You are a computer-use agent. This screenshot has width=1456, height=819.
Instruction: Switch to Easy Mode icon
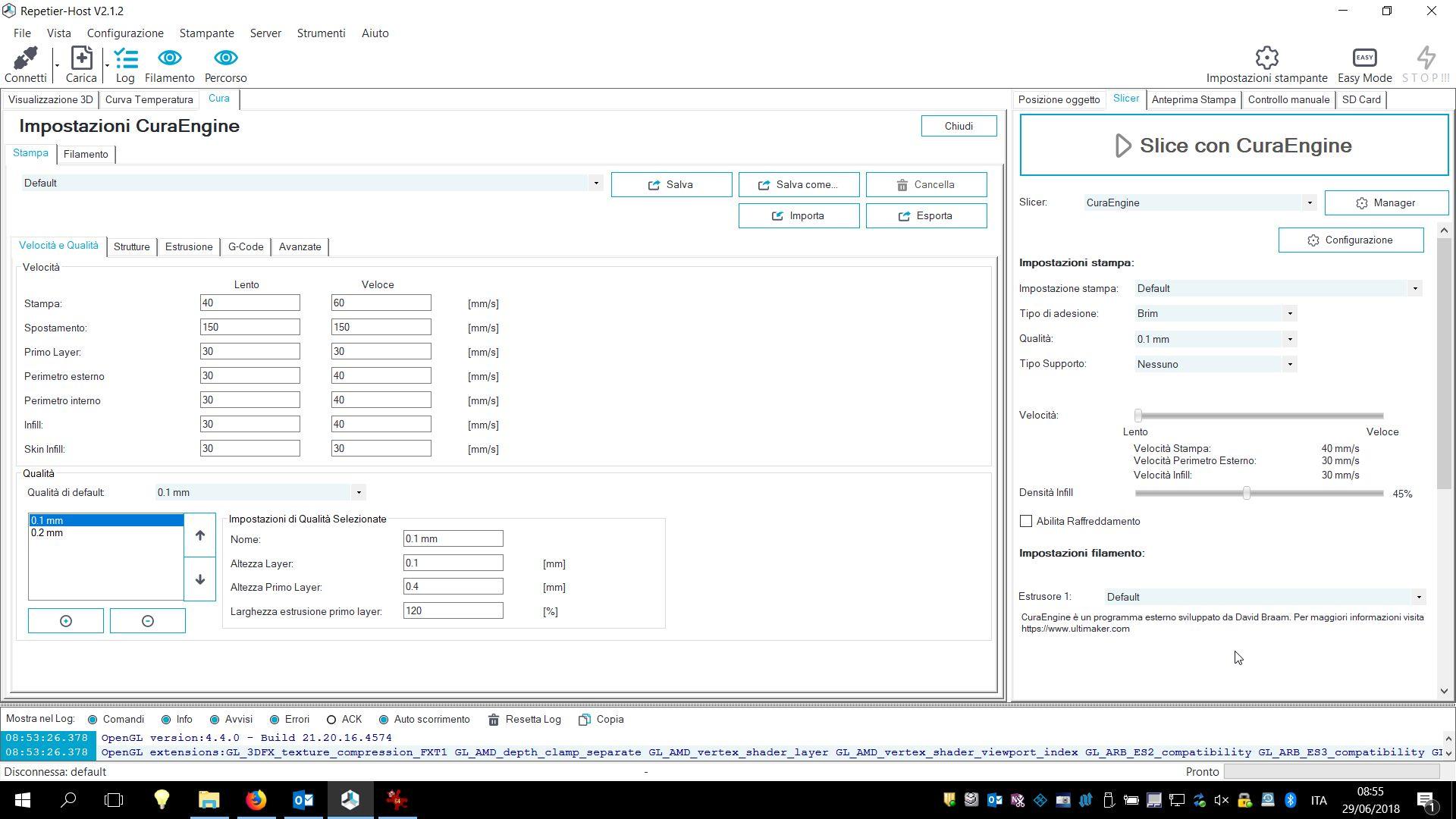(x=1364, y=58)
